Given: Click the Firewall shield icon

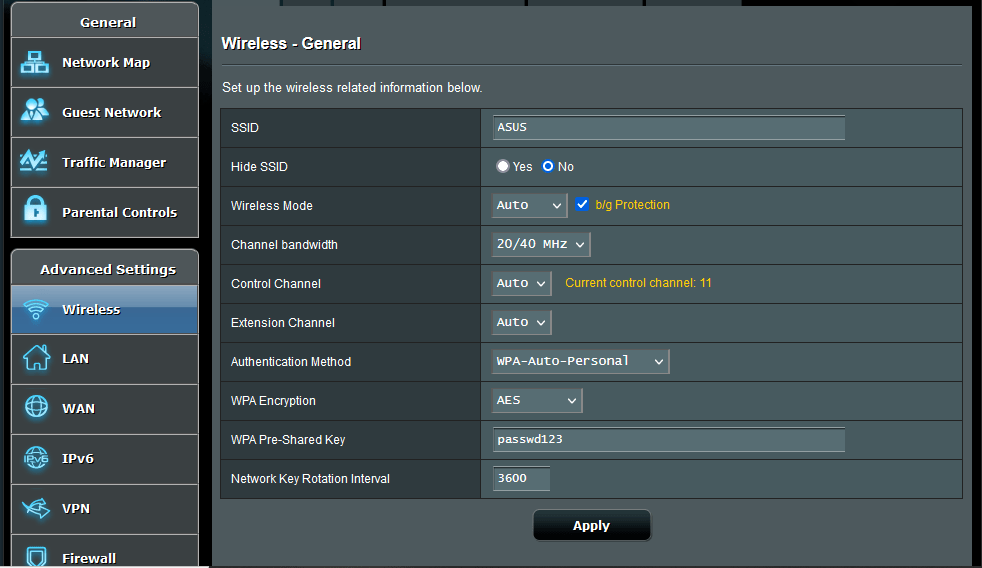Looking at the screenshot, I should [36, 556].
